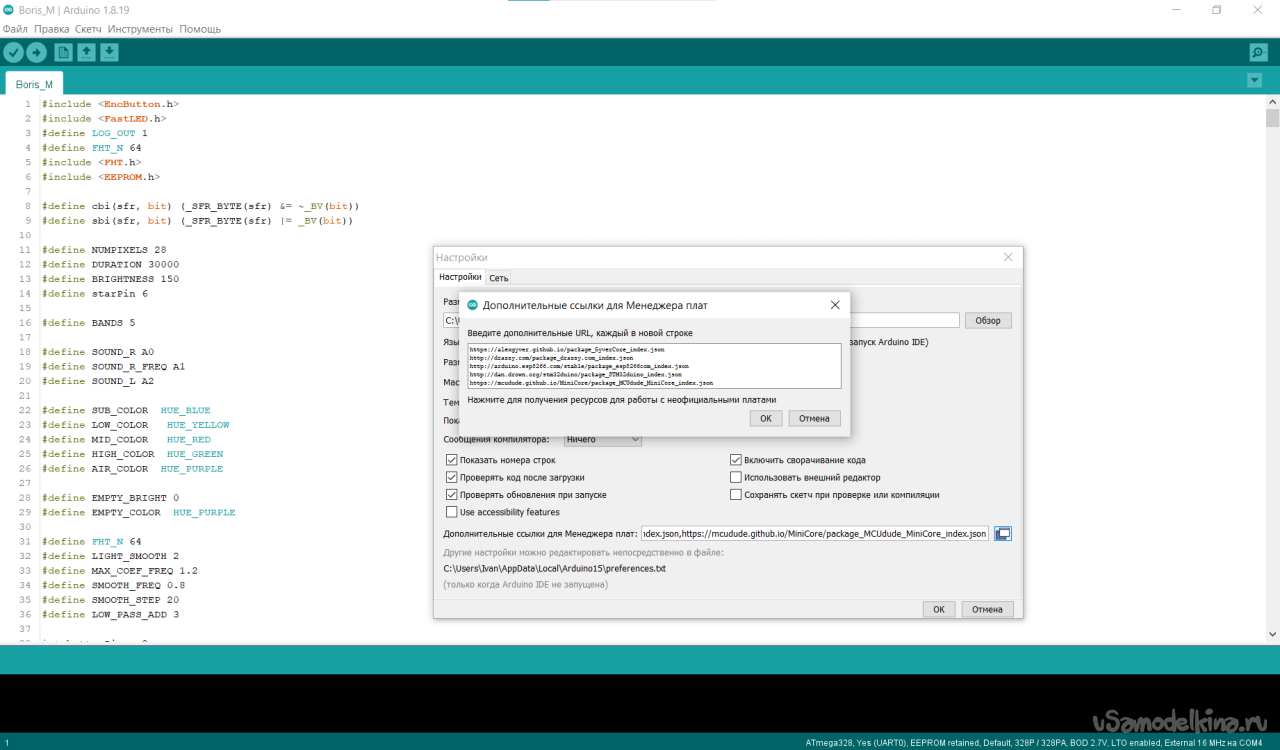Viewport: 1280px width, 750px height.
Task: Uncheck 'Включить сворачивание кода' checkbox
Action: [736, 460]
